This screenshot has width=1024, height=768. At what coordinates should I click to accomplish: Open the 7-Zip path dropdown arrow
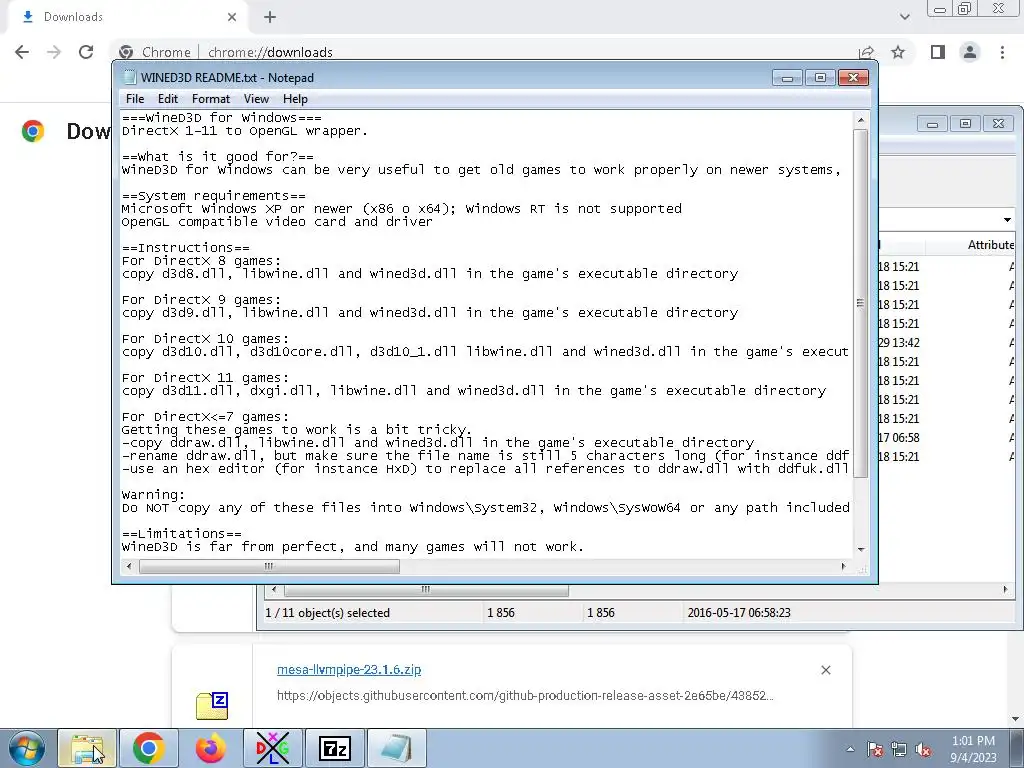[x=1007, y=219]
